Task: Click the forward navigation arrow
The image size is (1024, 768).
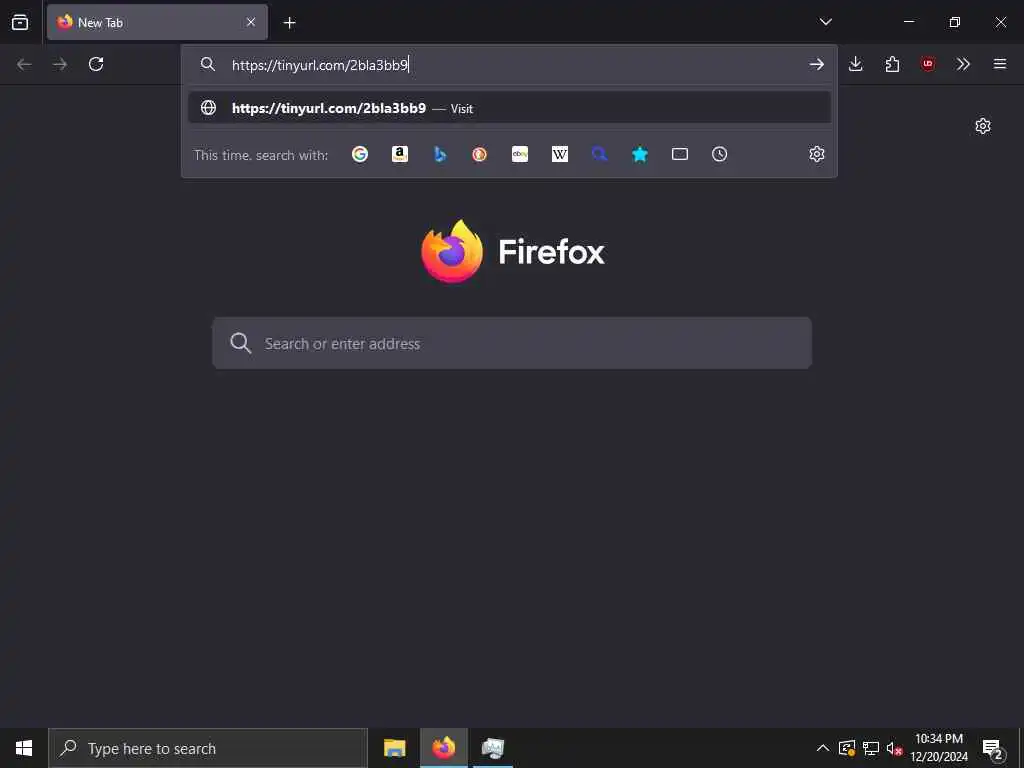Action: [60, 64]
